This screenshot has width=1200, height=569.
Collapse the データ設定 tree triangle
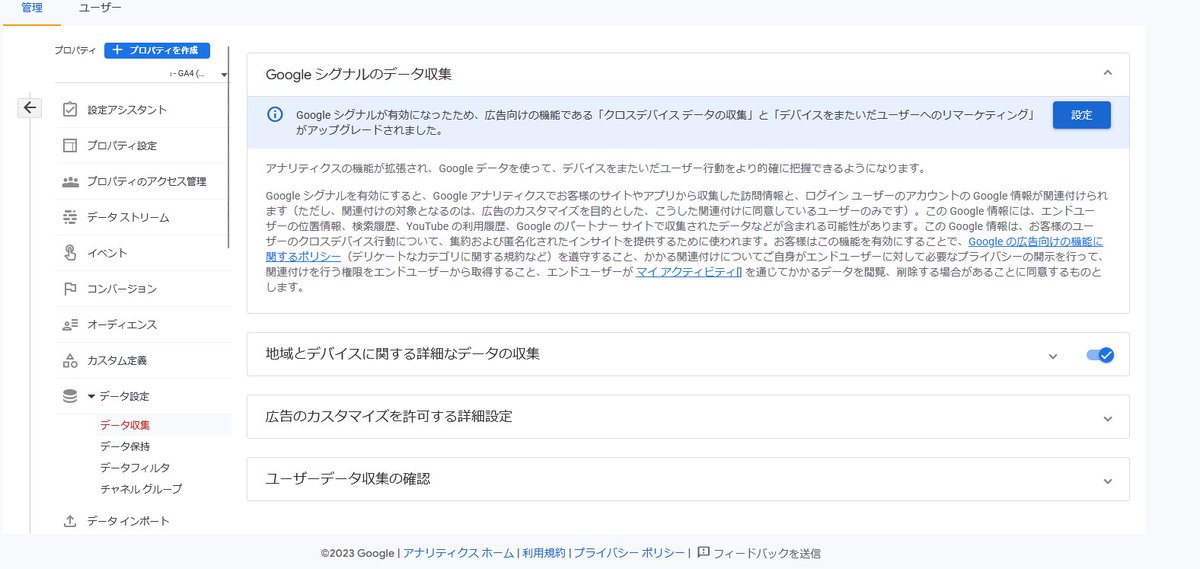[x=92, y=397]
